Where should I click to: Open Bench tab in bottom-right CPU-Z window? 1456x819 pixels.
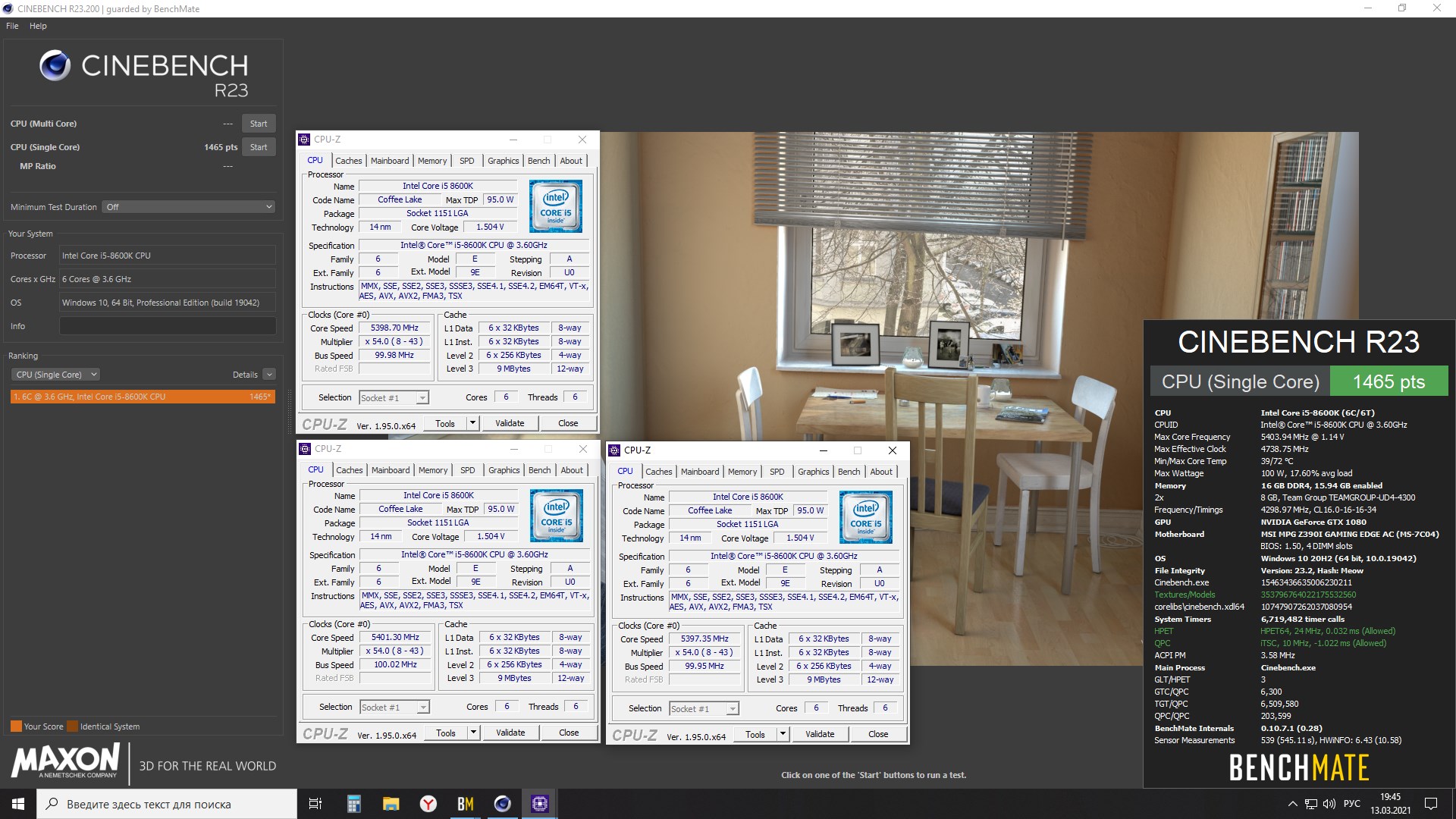click(x=849, y=472)
